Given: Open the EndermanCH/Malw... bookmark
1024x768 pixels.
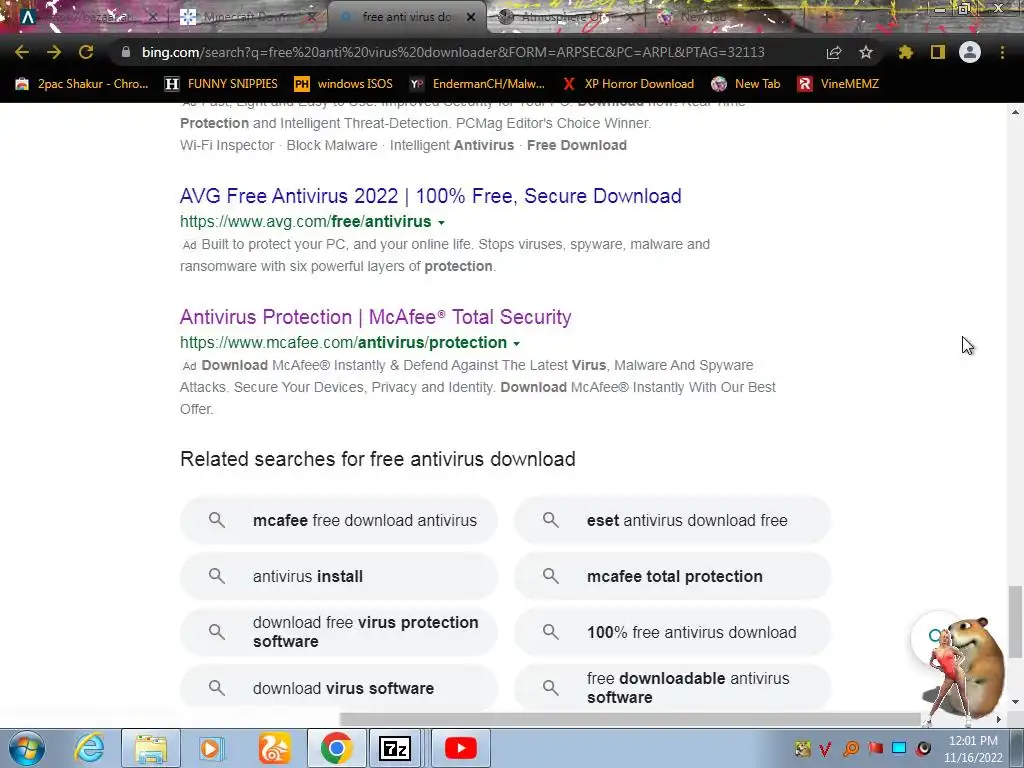Looking at the screenshot, I should tap(477, 84).
